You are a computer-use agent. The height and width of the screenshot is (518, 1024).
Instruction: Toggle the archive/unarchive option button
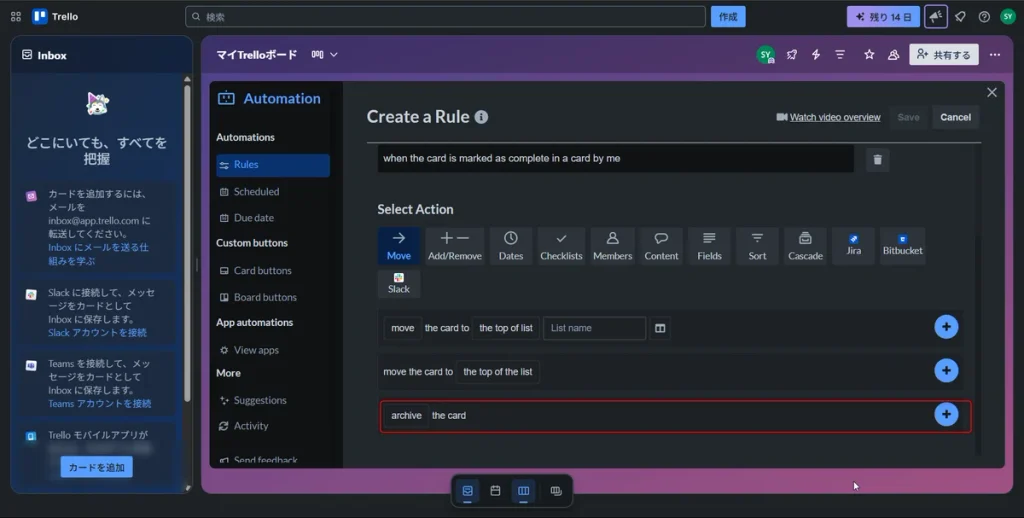coord(406,415)
